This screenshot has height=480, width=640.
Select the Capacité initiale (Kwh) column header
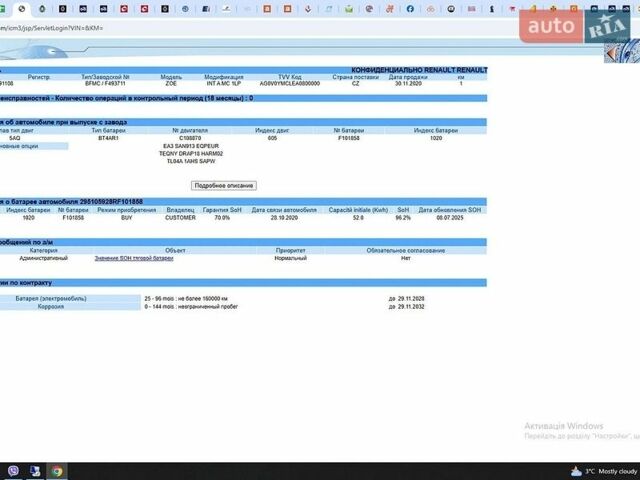pyautogui.click(x=358, y=210)
